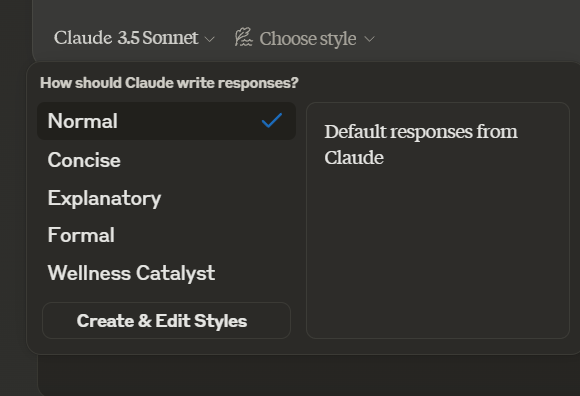The image size is (580, 396).
Task: Open the Claude 3.5 Sonnet model selector
Action: [134, 38]
